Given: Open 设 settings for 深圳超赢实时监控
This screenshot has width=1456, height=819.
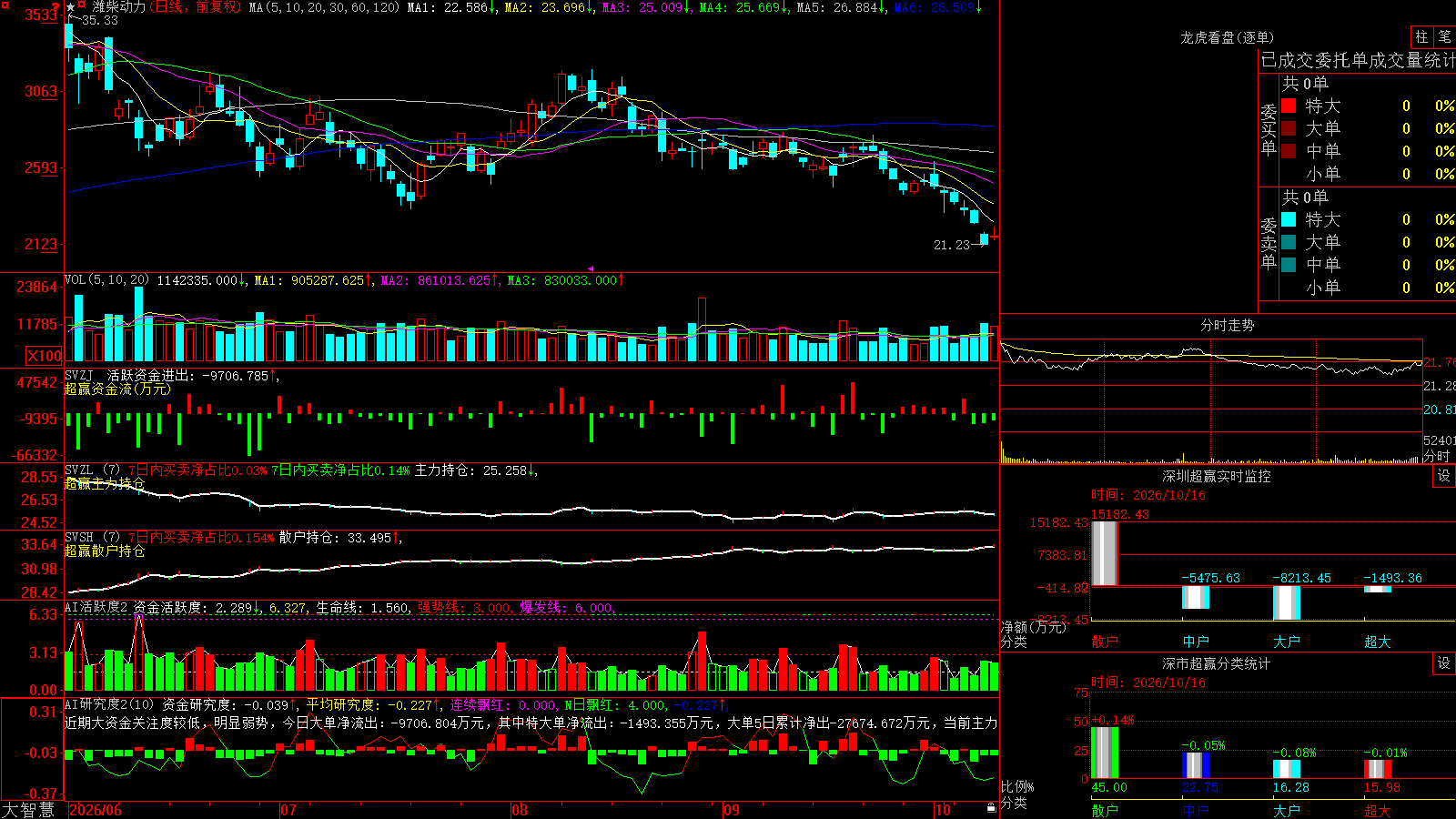Looking at the screenshot, I should [x=1444, y=476].
